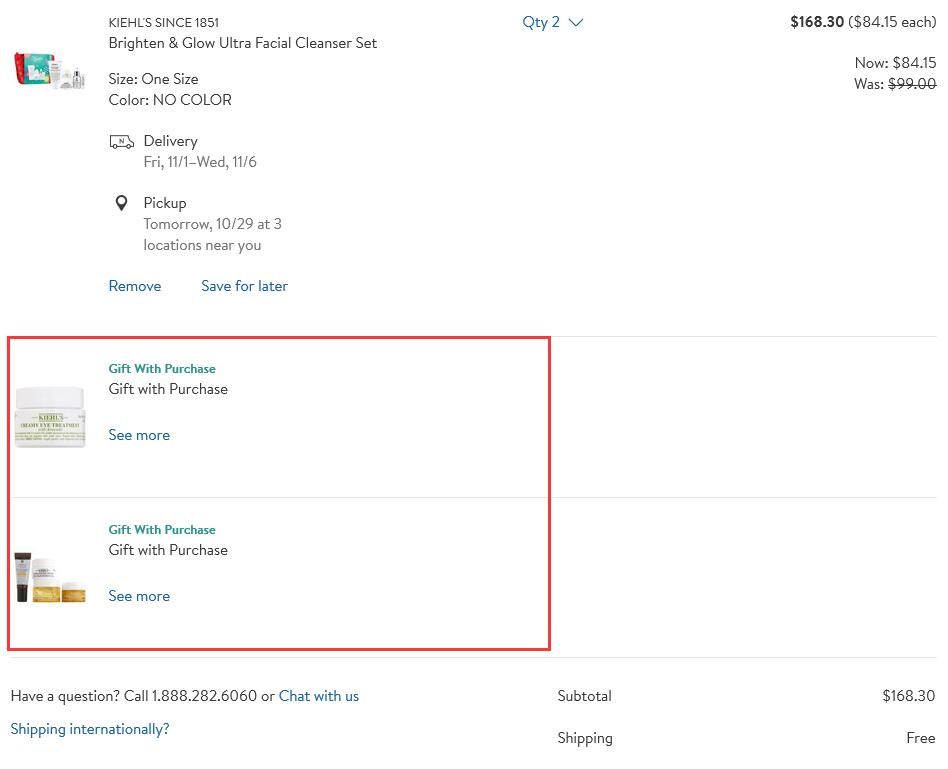Click the Color: NO COLOR text
The image size is (948, 769).
tap(170, 100)
